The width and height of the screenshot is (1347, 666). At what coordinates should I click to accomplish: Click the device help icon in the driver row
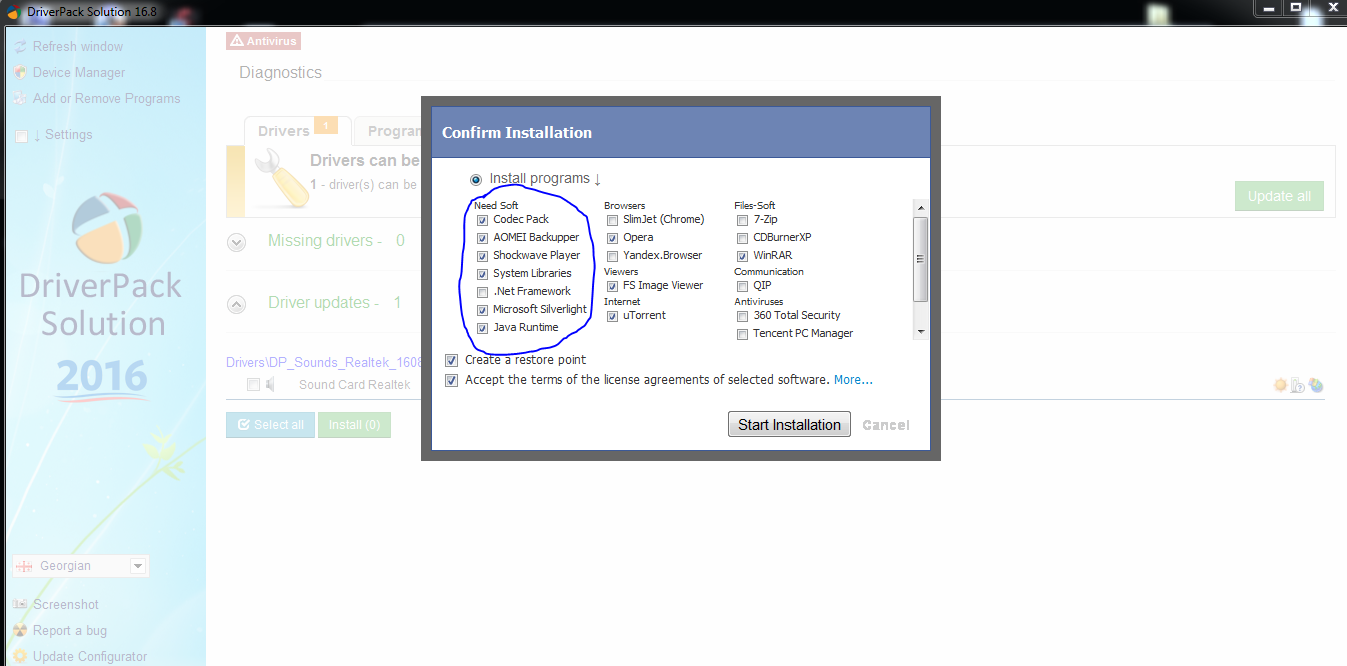1298,385
